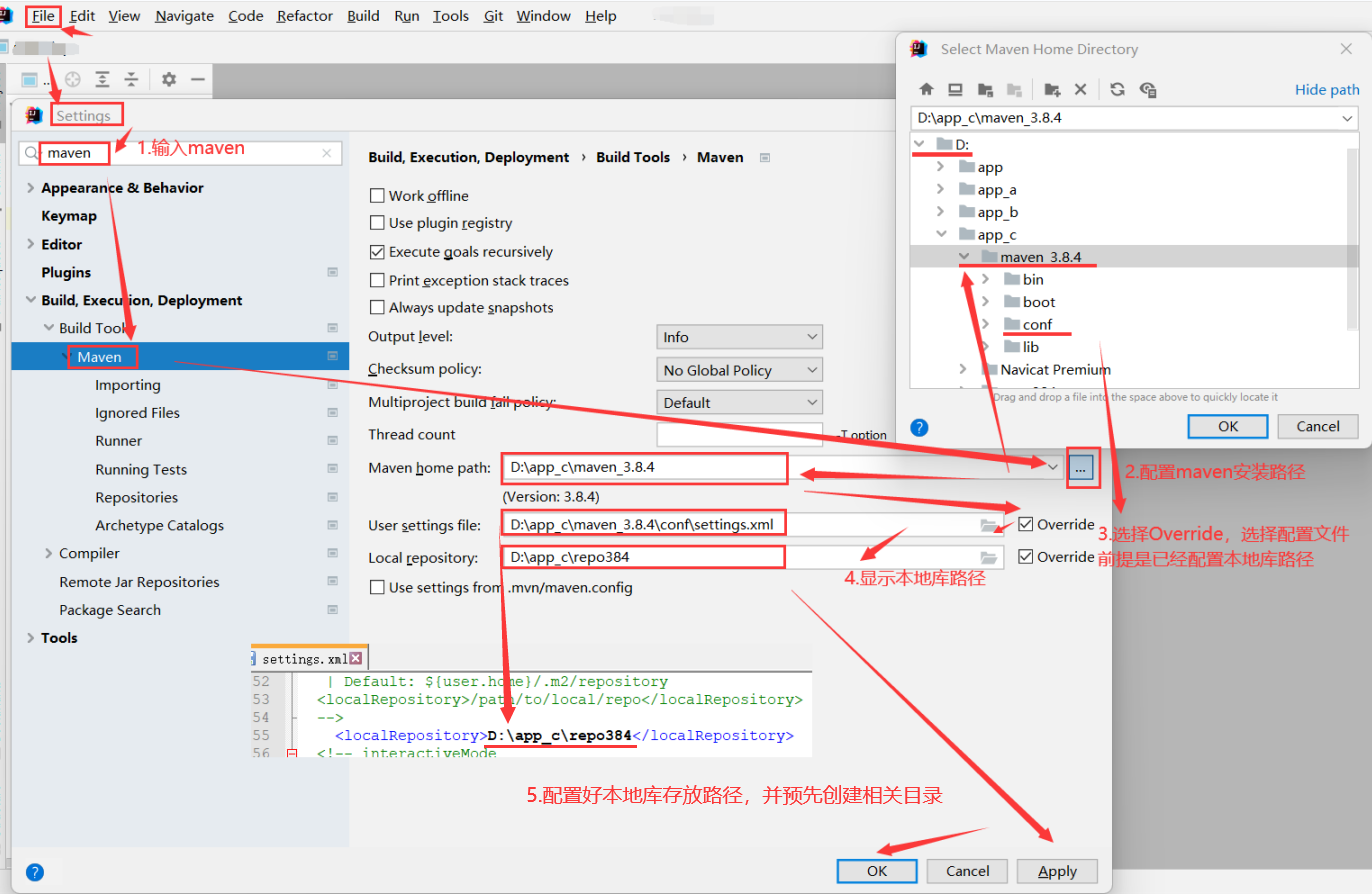Image resolution: width=1372 pixels, height=894 pixels.
Task: Click the help icon in Maven Home dialog
Action: (x=920, y=427)
